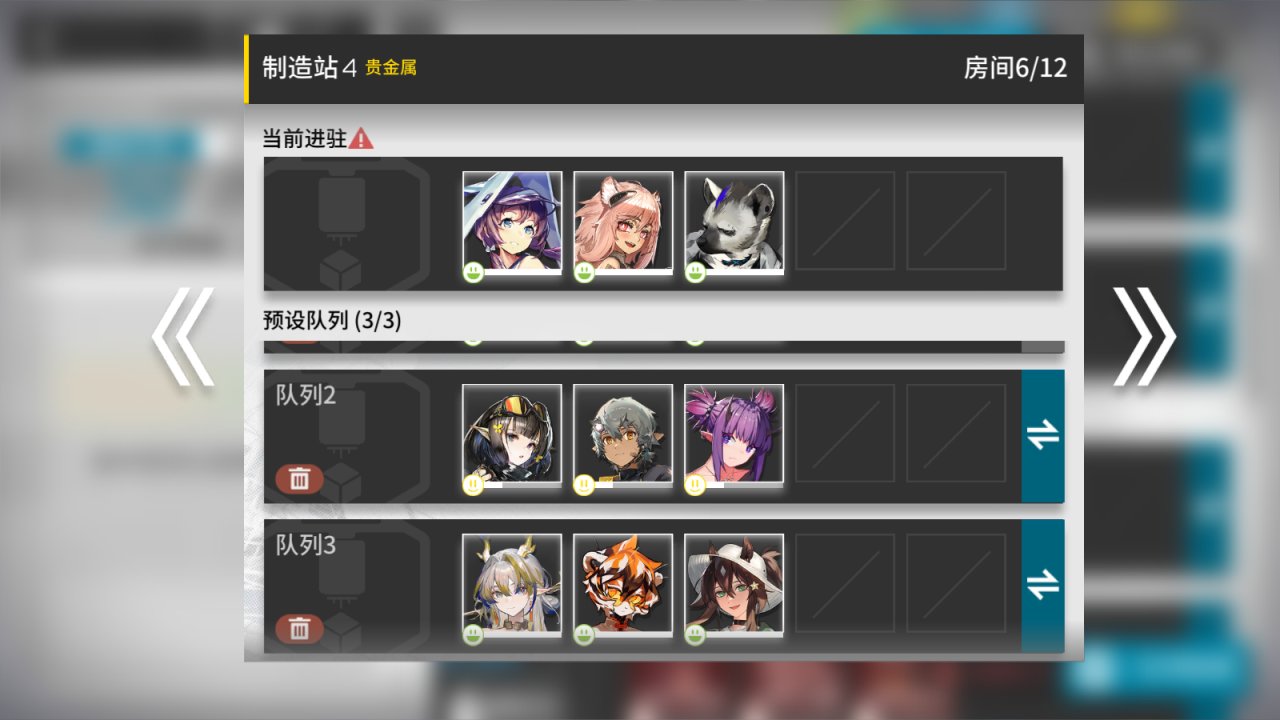Click fourth empty slot in 队列3 row
The width and height of the screenshot is (1280, 720).
(845, 583)
